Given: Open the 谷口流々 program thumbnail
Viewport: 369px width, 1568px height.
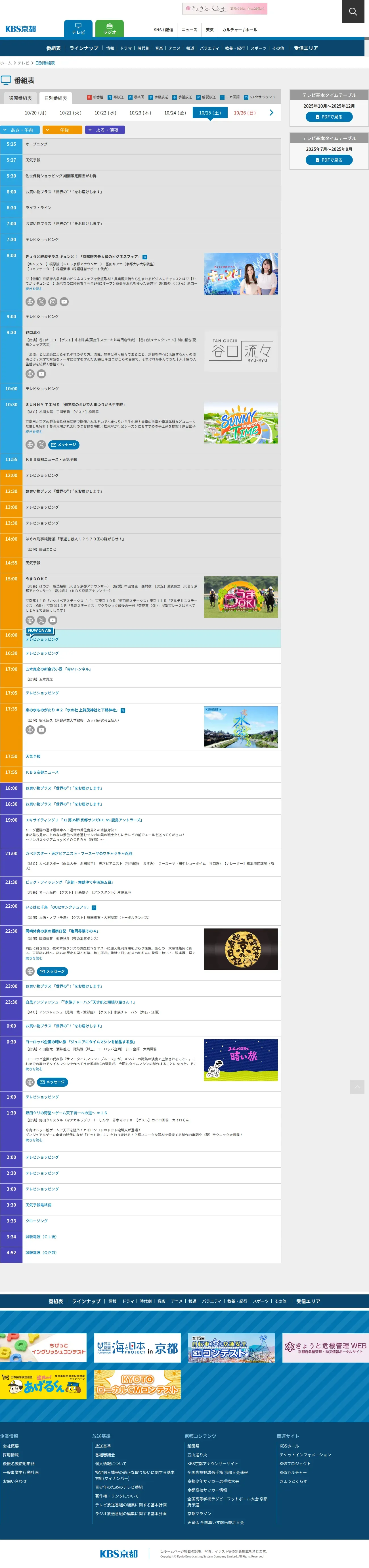Looking at the screenshot, I should click(241, 350).
